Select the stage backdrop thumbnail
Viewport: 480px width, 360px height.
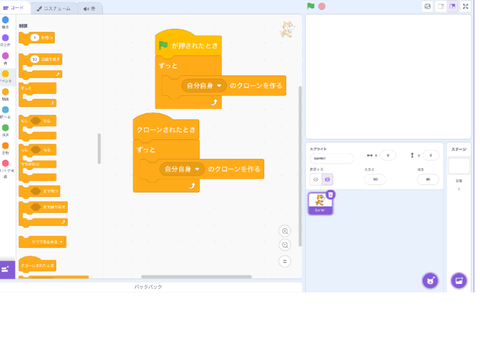459,166
